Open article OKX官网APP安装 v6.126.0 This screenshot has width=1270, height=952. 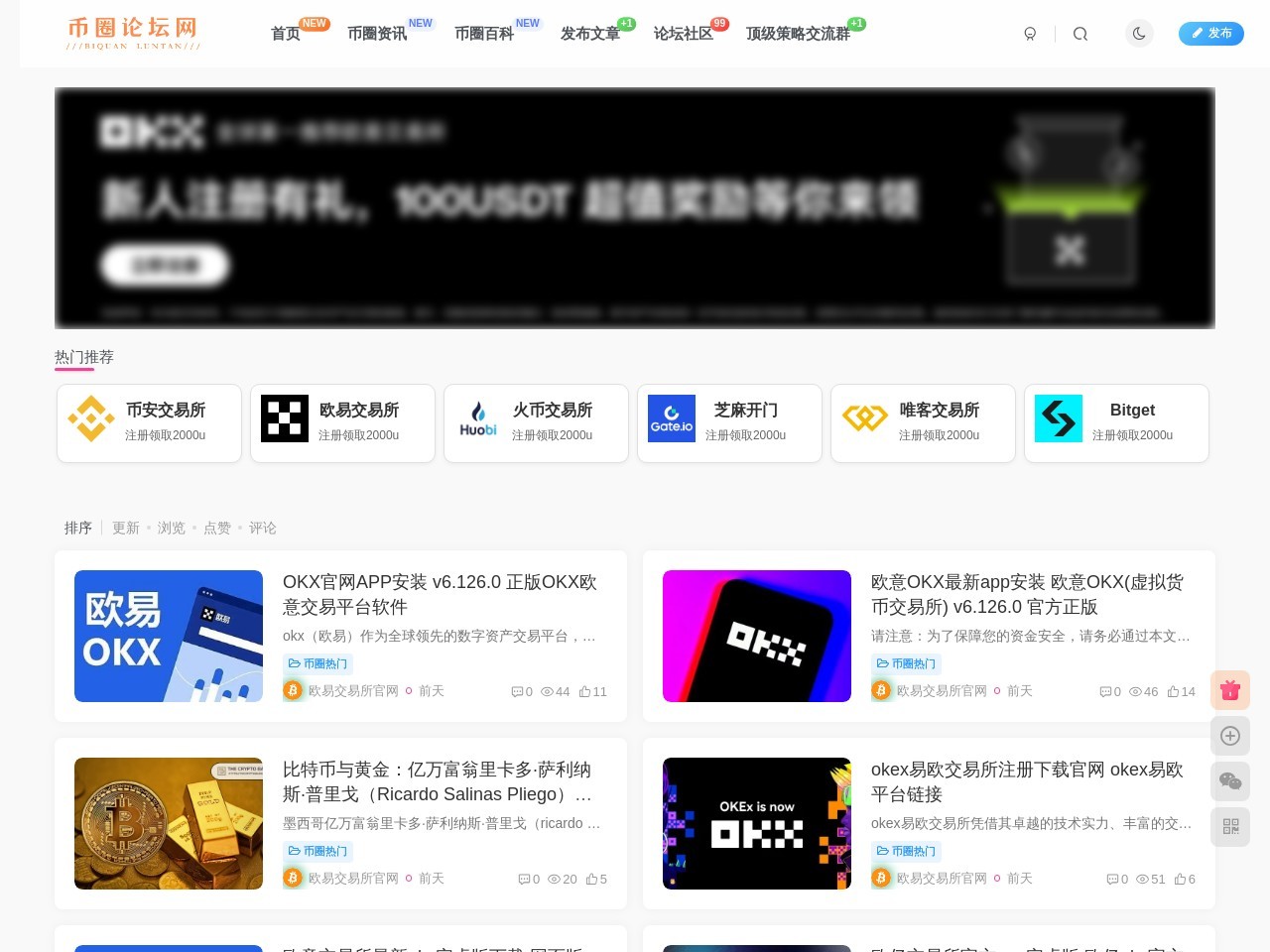coord(440,594)
